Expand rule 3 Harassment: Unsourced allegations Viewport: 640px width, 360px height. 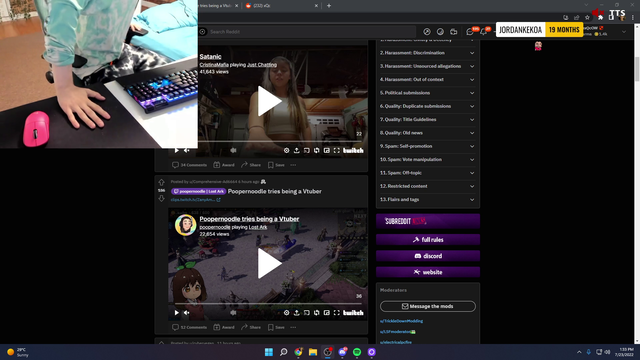pyautogui.click(x=427, y=66)
